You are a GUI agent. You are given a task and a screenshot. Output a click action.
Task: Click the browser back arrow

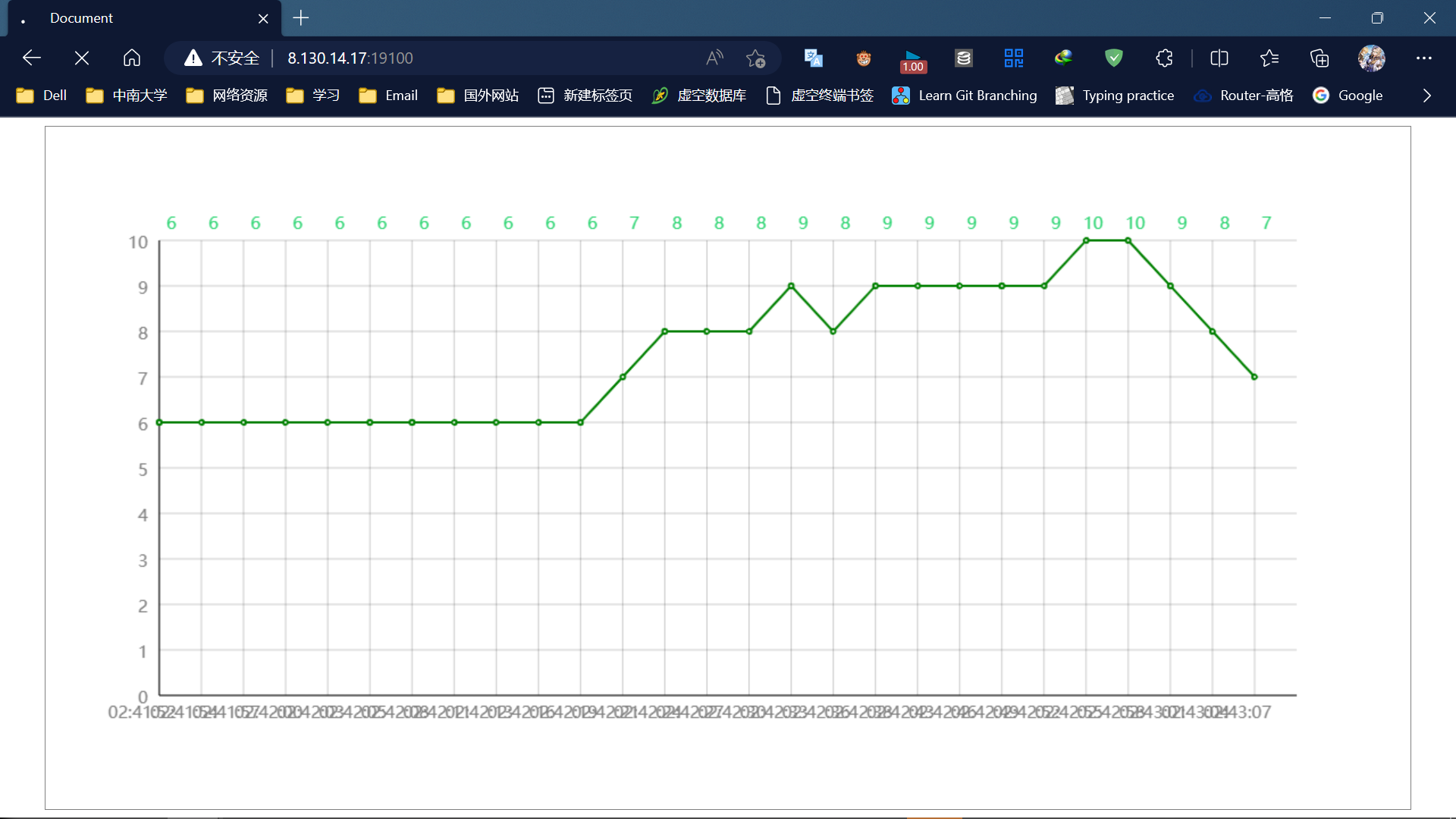32,58
